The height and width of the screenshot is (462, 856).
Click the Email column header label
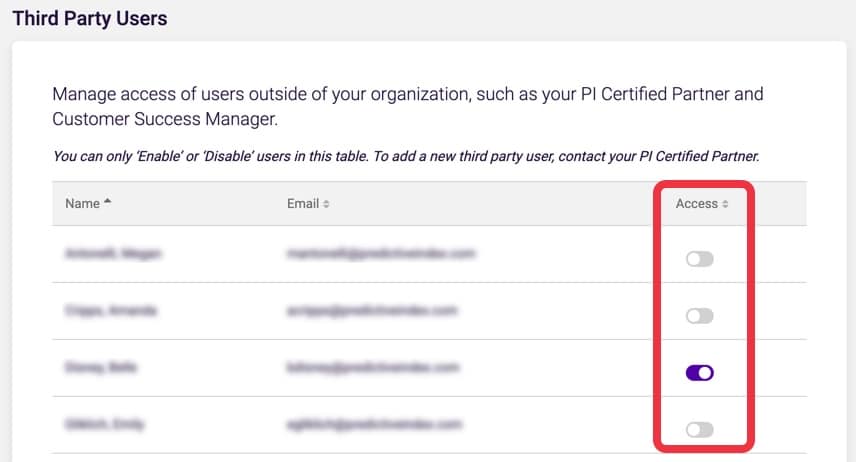[x=303, y=204]
